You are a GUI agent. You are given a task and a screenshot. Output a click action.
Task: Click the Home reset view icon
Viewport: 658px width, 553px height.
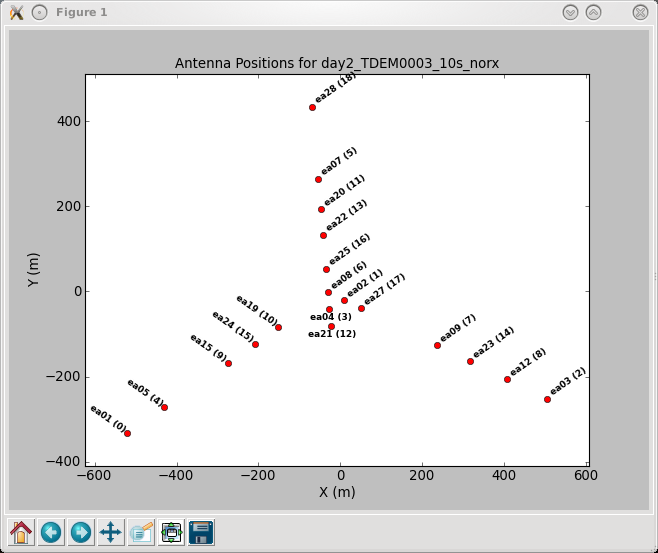coord(21,532)
